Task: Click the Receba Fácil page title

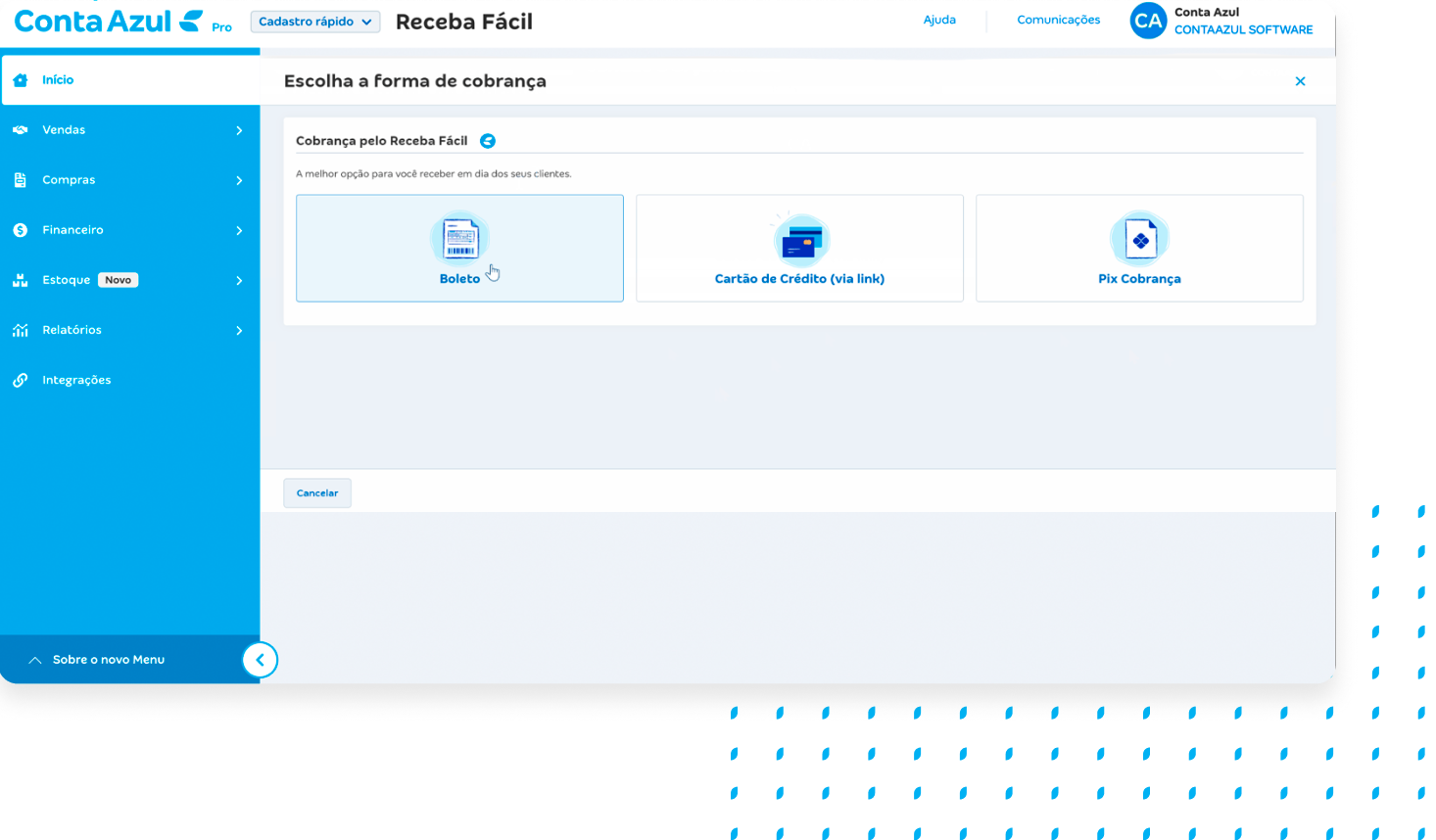Action: [x=464, y=22]
